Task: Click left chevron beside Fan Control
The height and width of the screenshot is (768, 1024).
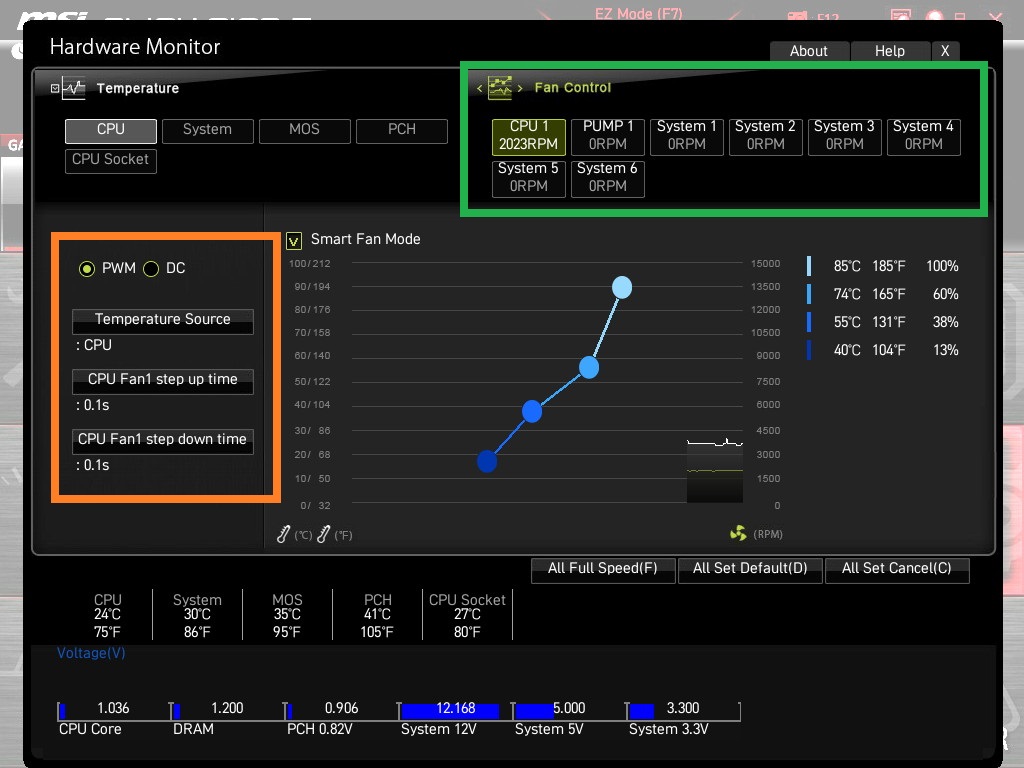Action: tap(479, 88)
